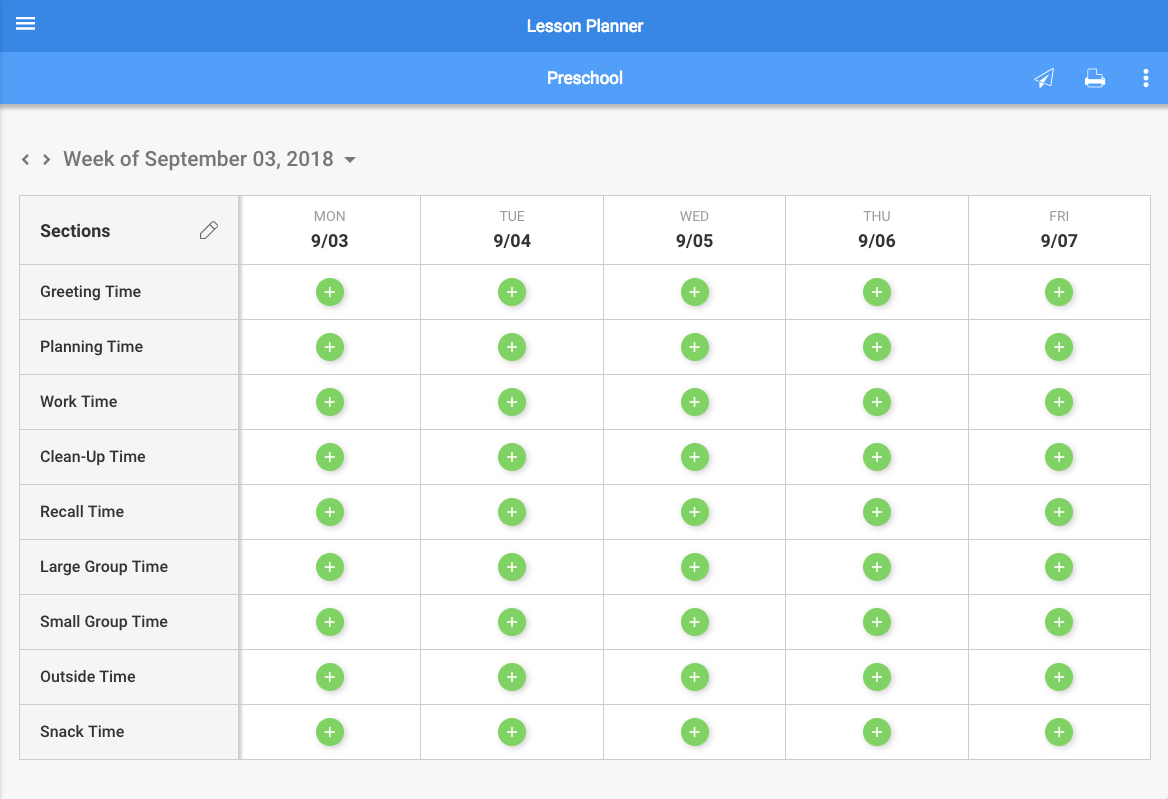Viewport: 1168px width, 799px height.
Task: Click the Recall Time section label
Action: (x=82, y=512)
